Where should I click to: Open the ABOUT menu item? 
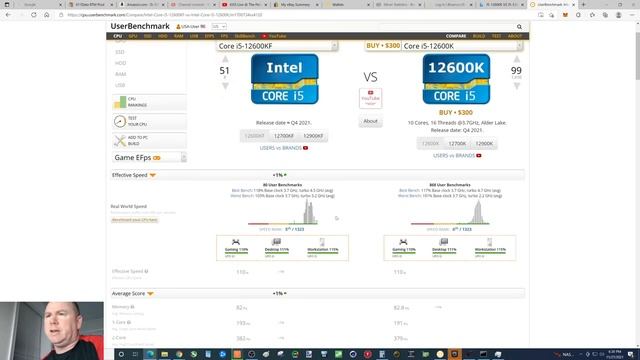tap(515, 36)
